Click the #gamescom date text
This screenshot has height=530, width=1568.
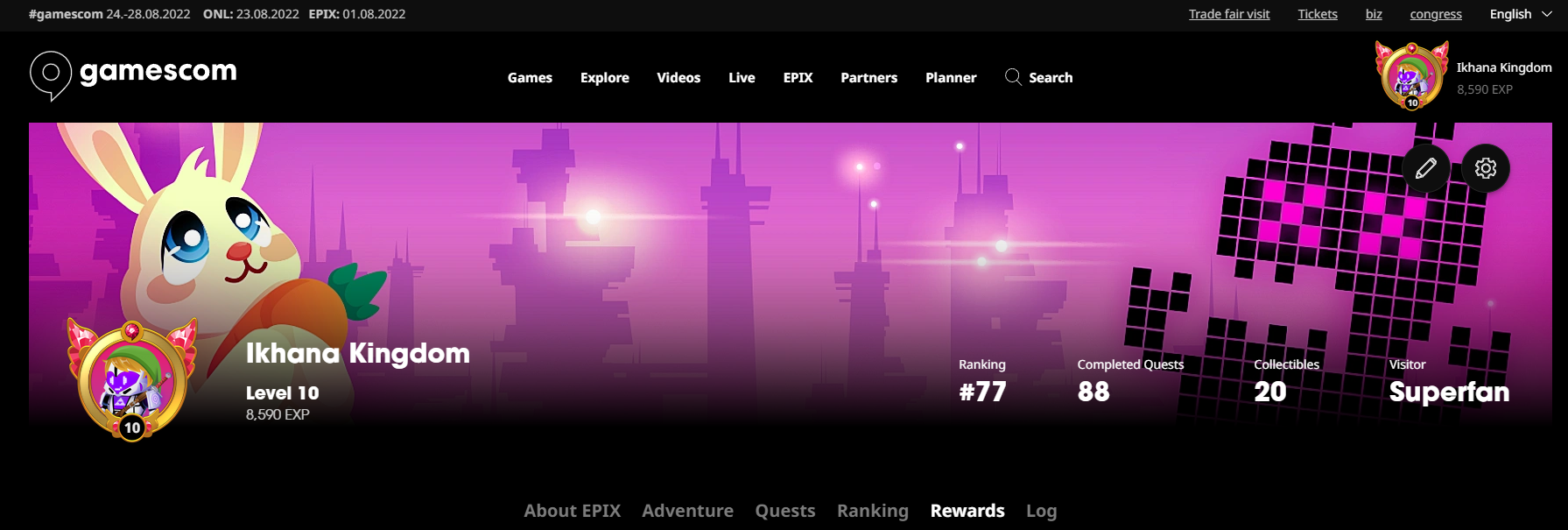click(x=109, y=14)
